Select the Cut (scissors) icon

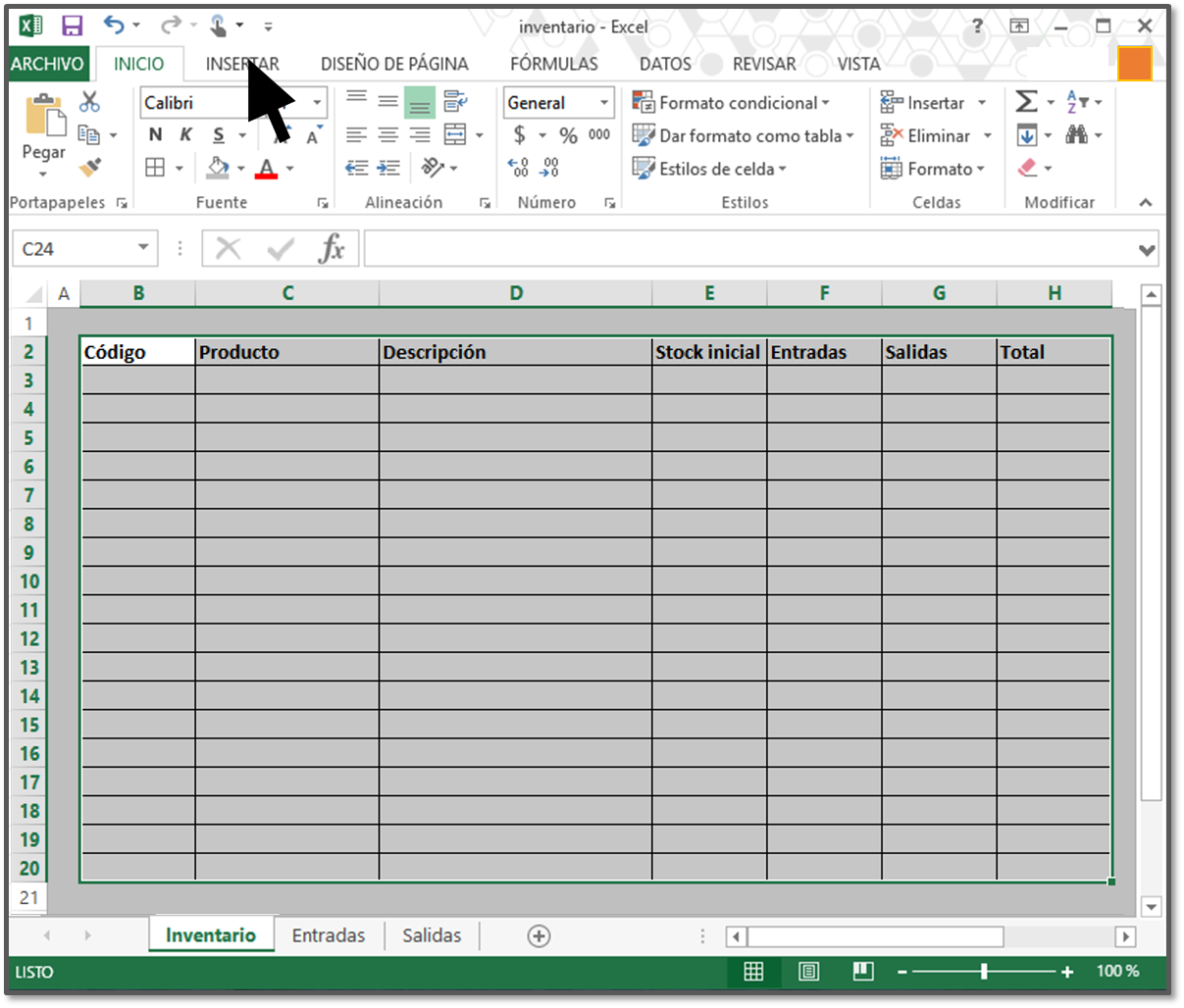pos(88,100)
